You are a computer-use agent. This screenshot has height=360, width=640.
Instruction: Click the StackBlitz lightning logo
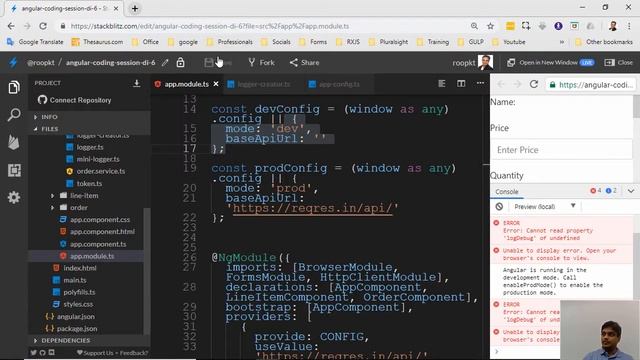[x=13, y=62]
